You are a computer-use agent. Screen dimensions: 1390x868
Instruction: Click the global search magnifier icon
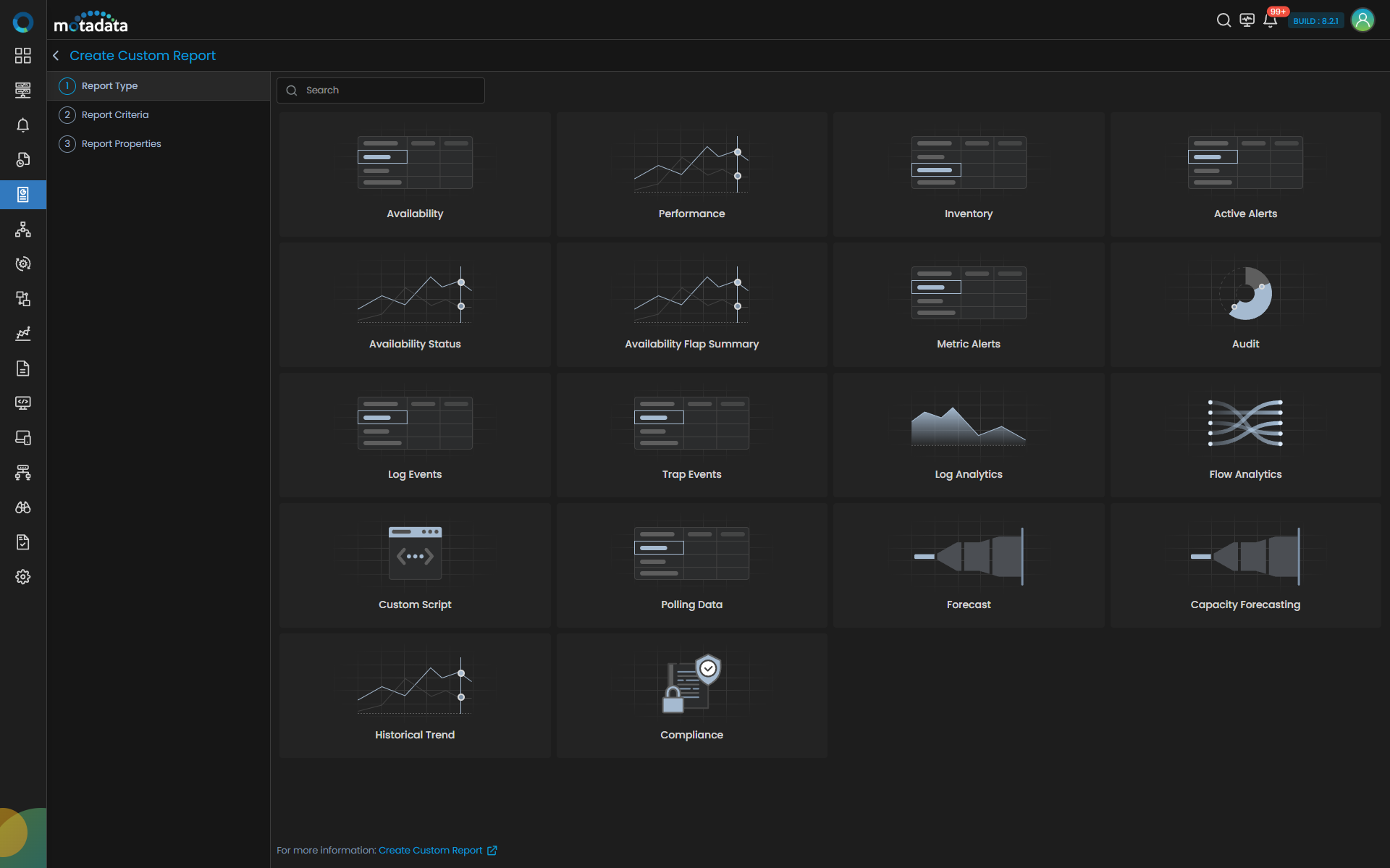(1223, 20)
